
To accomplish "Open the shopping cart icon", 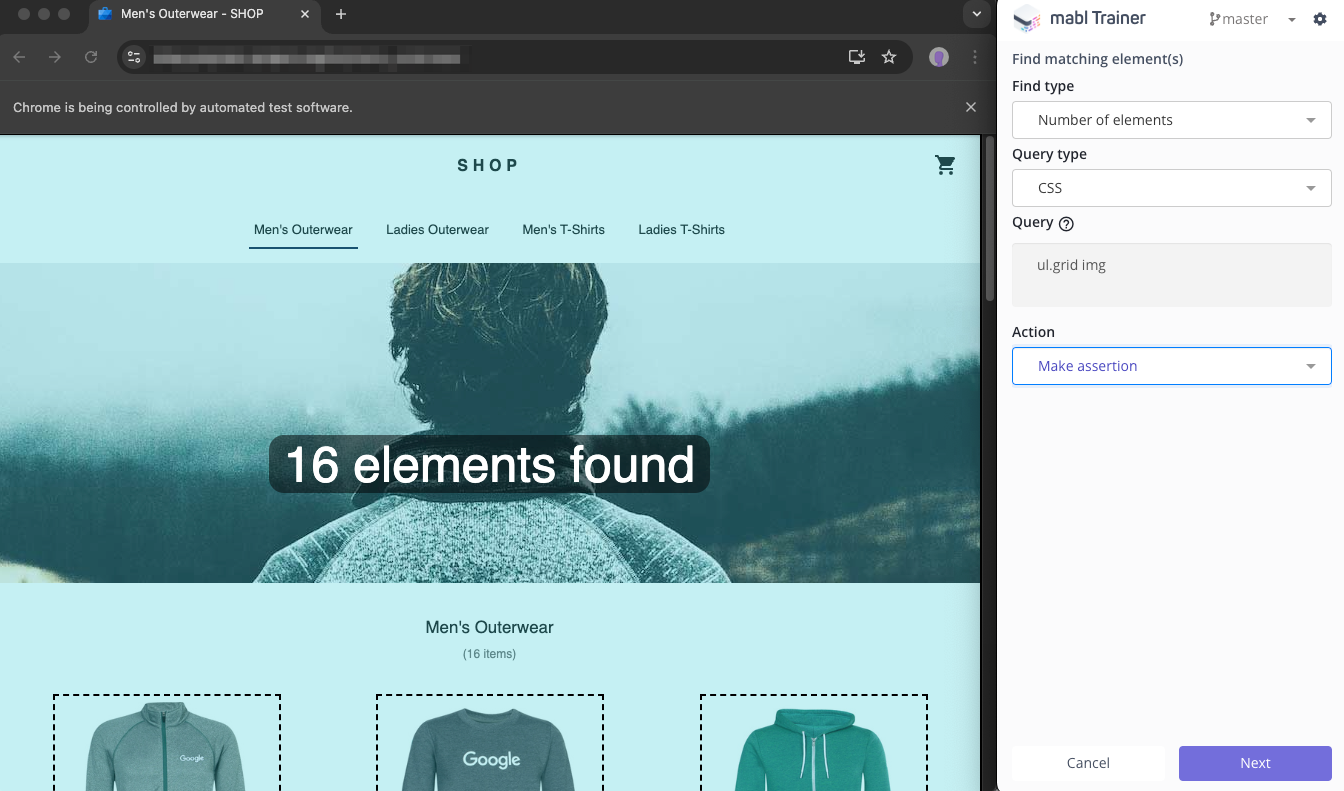I will (945, 165).
